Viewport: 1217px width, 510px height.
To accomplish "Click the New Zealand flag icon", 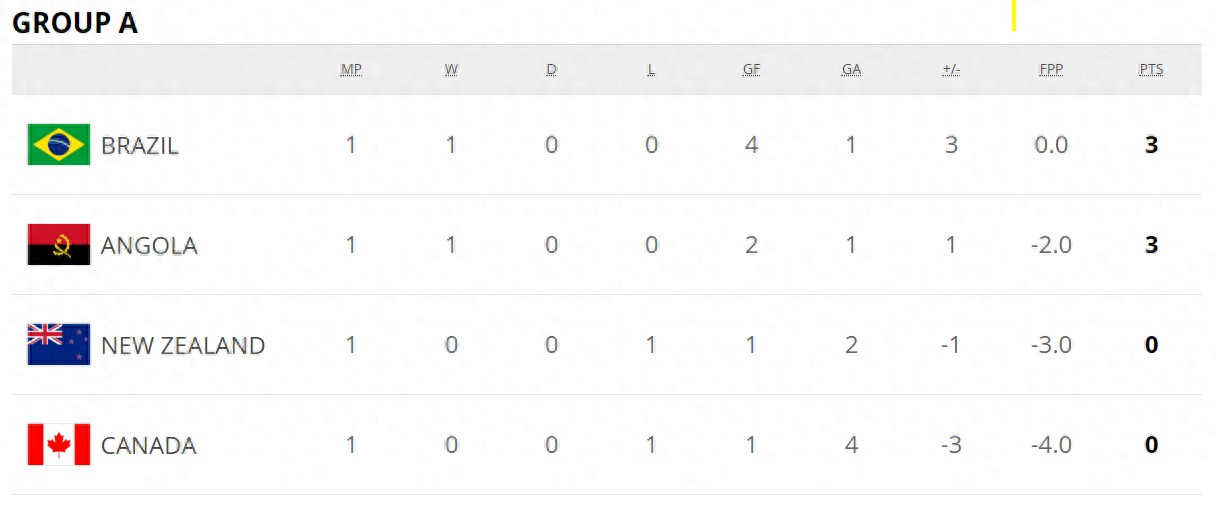I will 59,345.
